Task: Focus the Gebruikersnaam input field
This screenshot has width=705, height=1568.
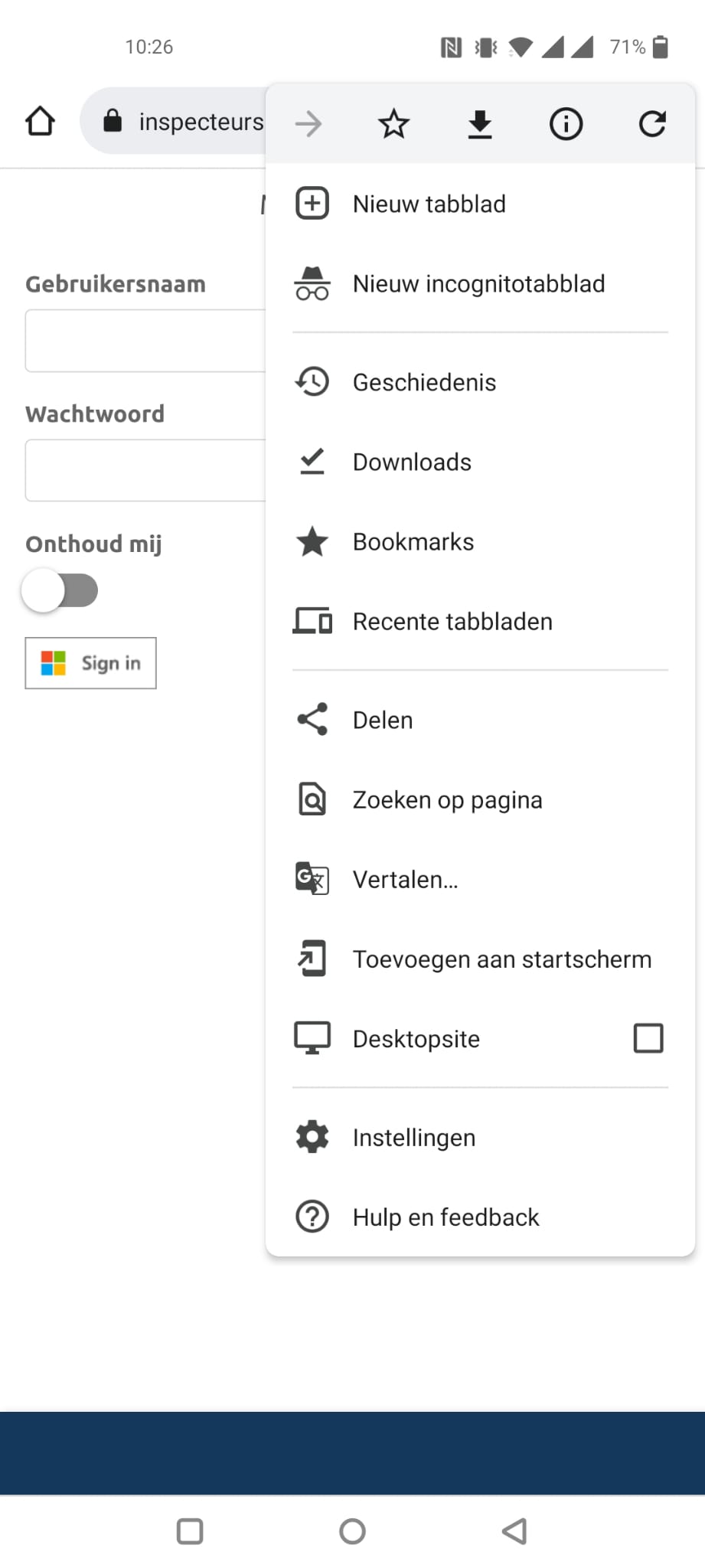Action: [x=145, y=341]
